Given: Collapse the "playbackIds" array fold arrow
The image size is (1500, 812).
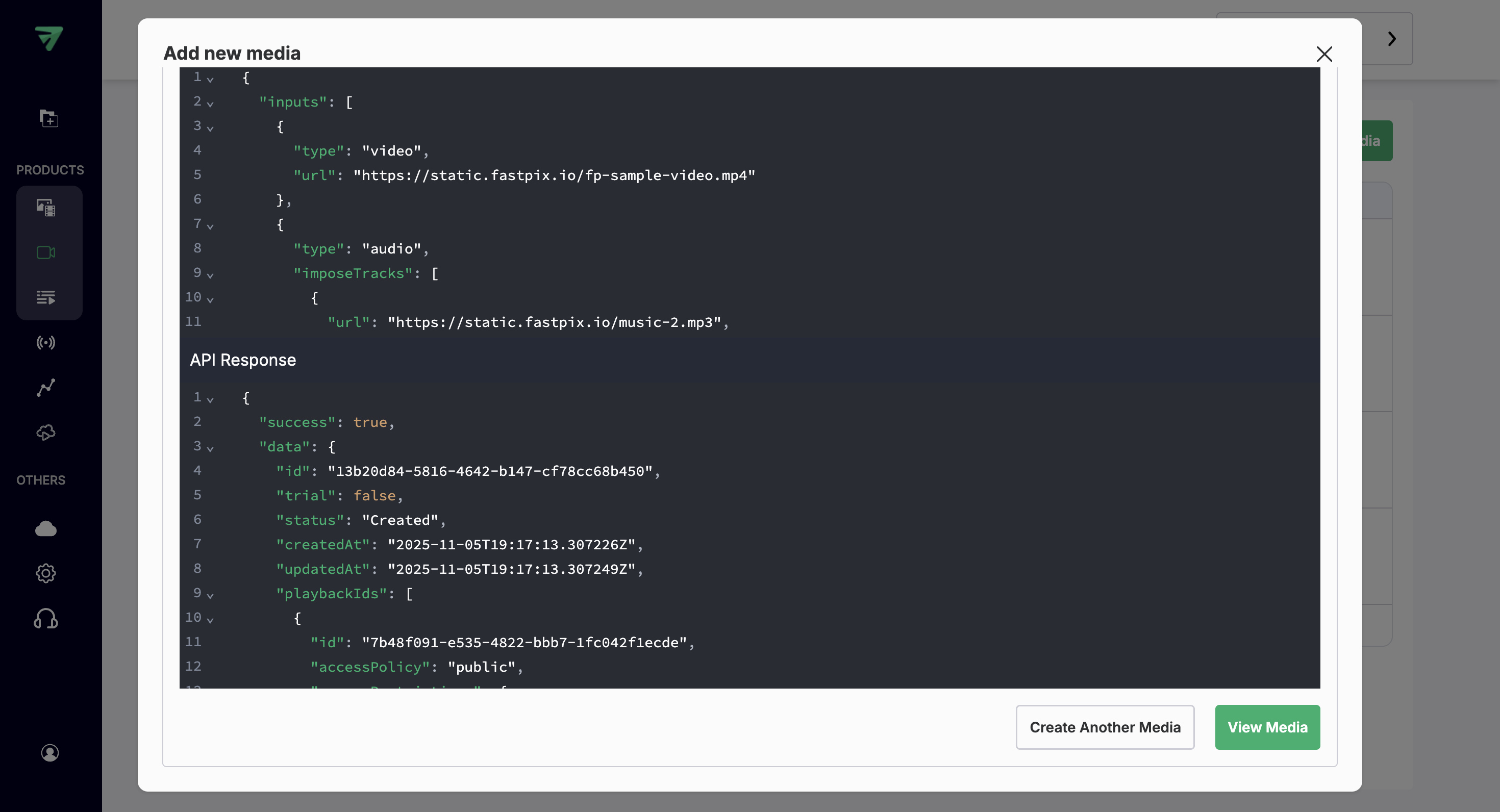Looking at the screenshot, I should [x=210, y=595].
